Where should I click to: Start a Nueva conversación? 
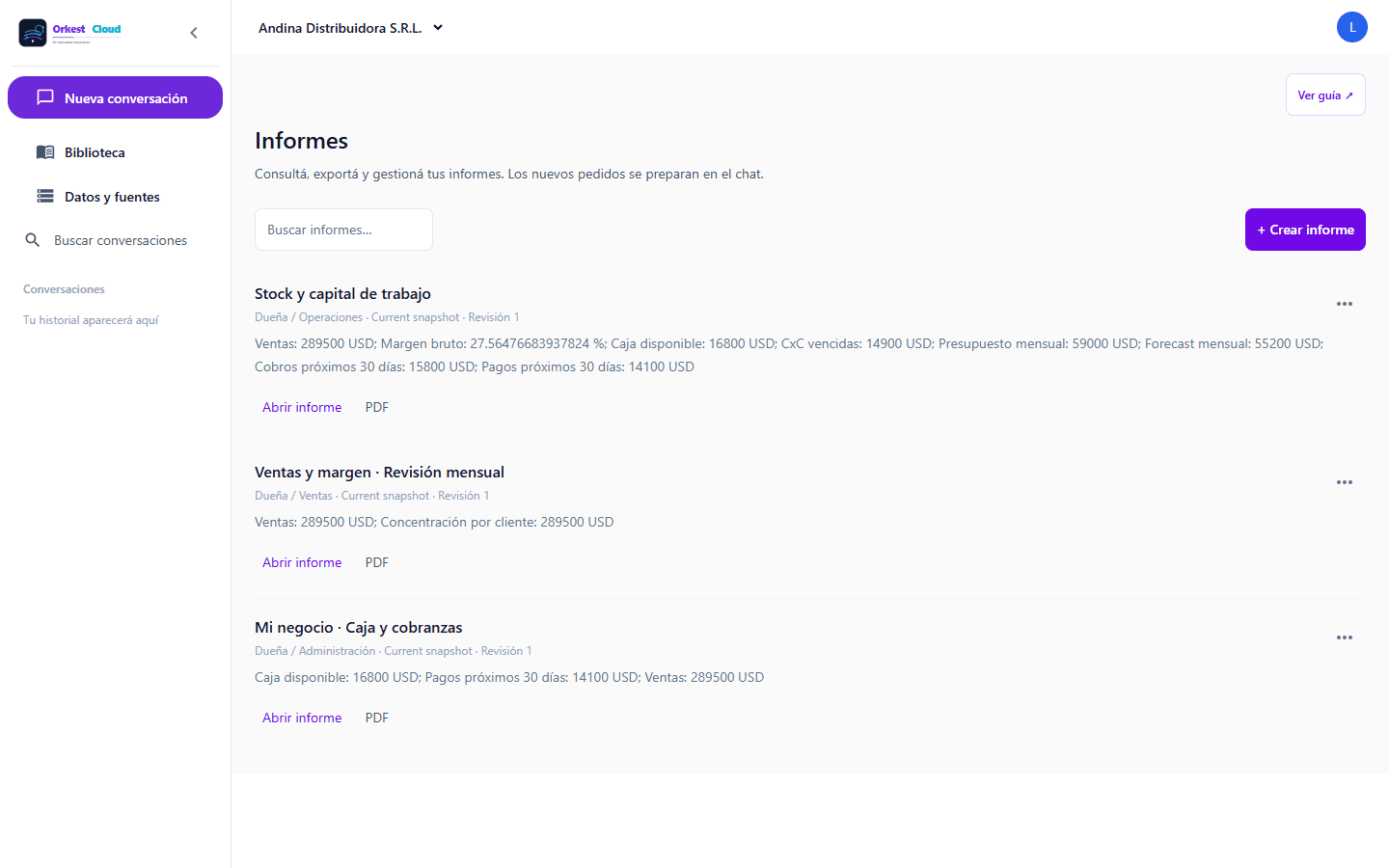(x=115, y=97)
